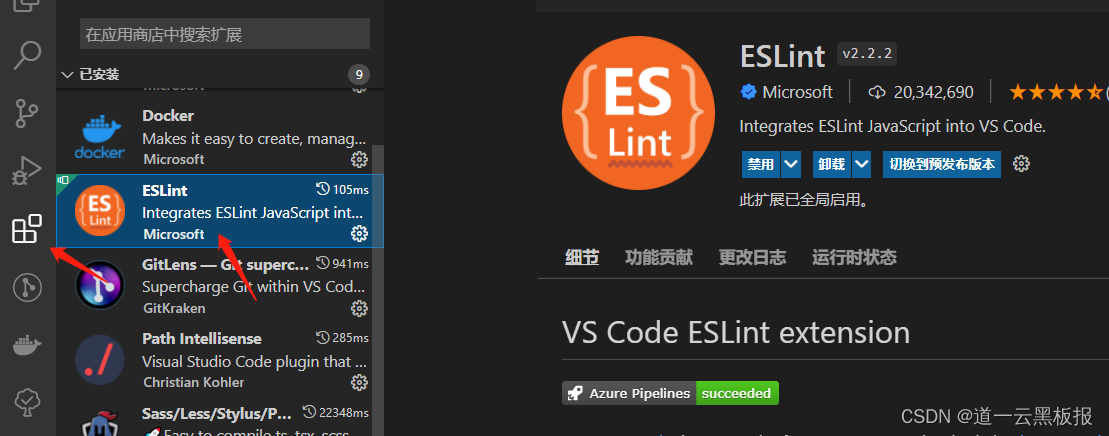
Task: Click the Path Intellisense logo
Action: click(x=100, y=360)
